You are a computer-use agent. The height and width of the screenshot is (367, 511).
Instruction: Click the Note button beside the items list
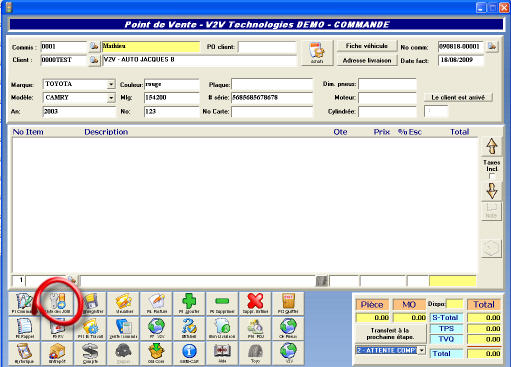(491, 211)
